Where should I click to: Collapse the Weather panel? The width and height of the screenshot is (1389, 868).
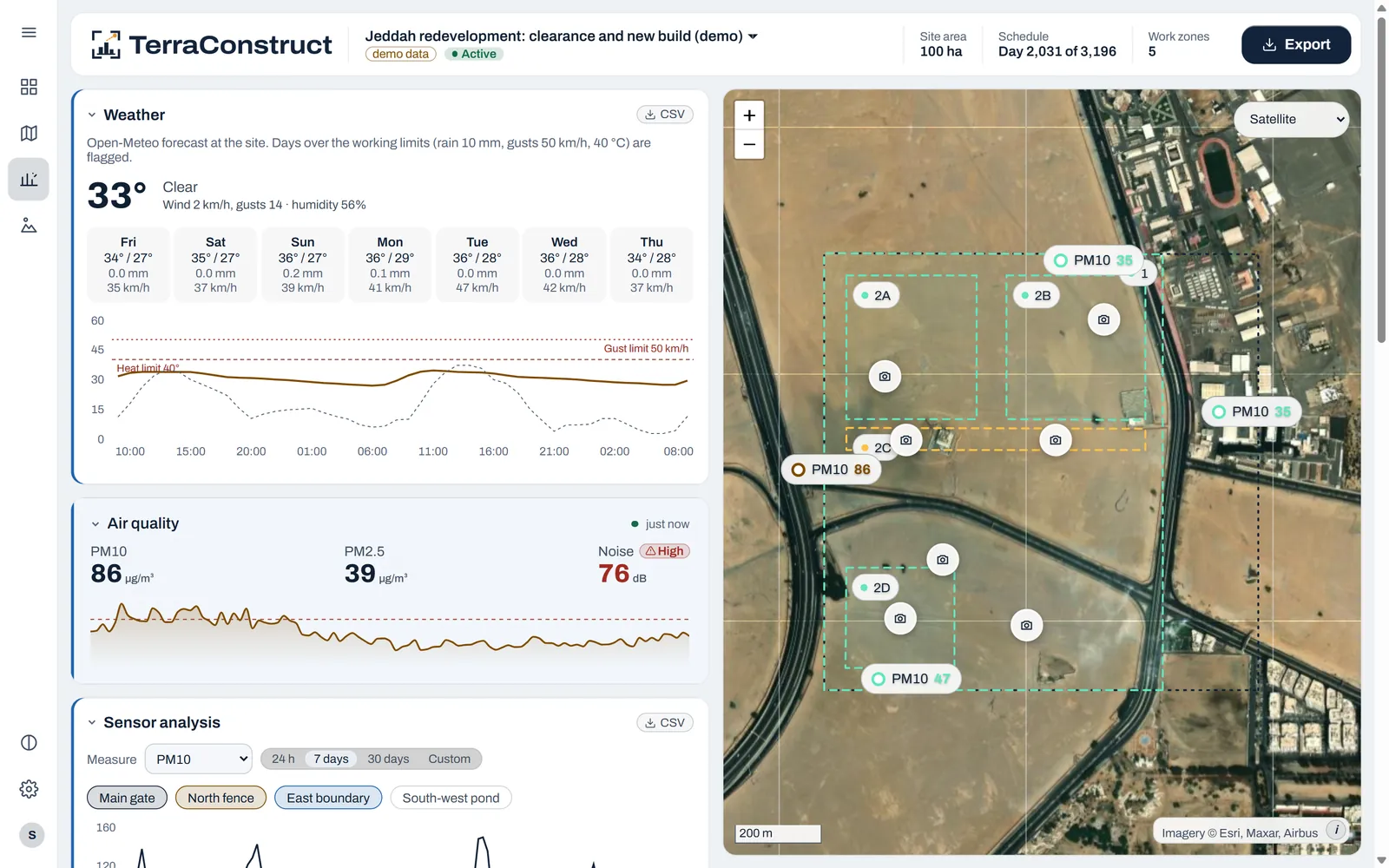(92, 115)
